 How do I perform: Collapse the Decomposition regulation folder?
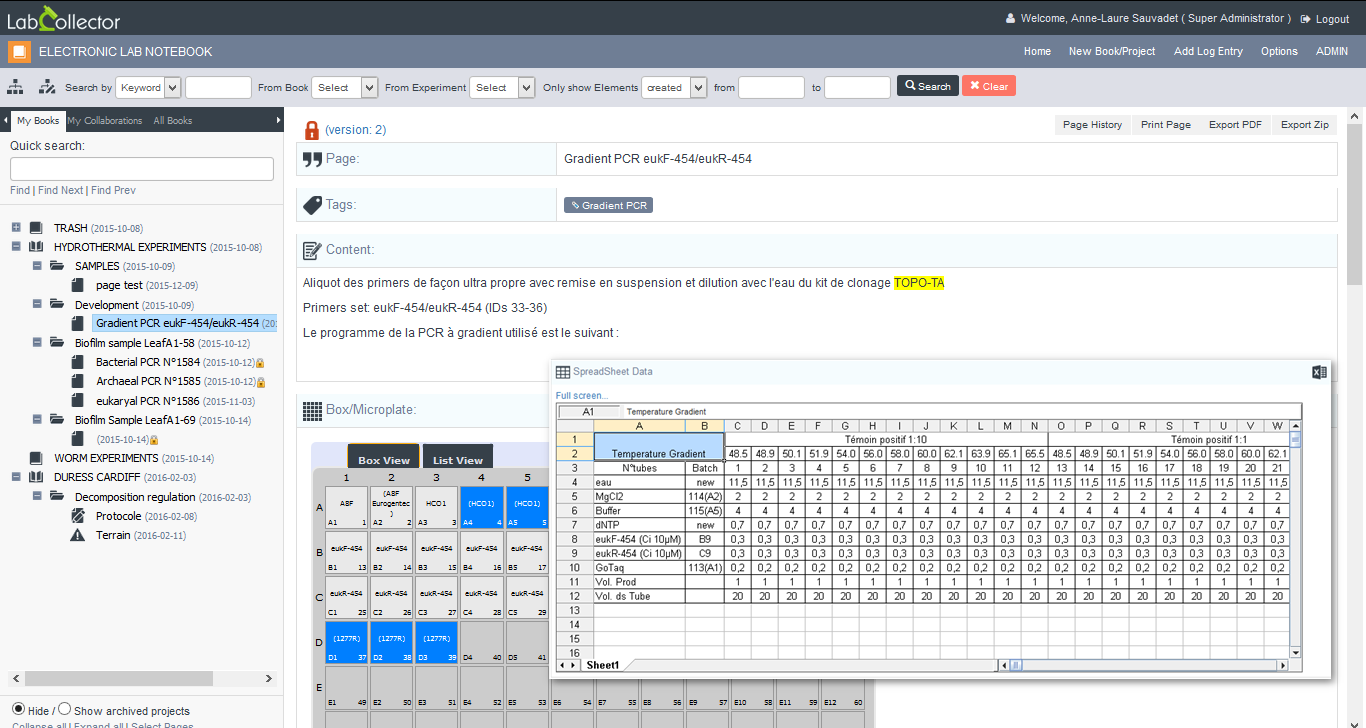coord(37,496)
